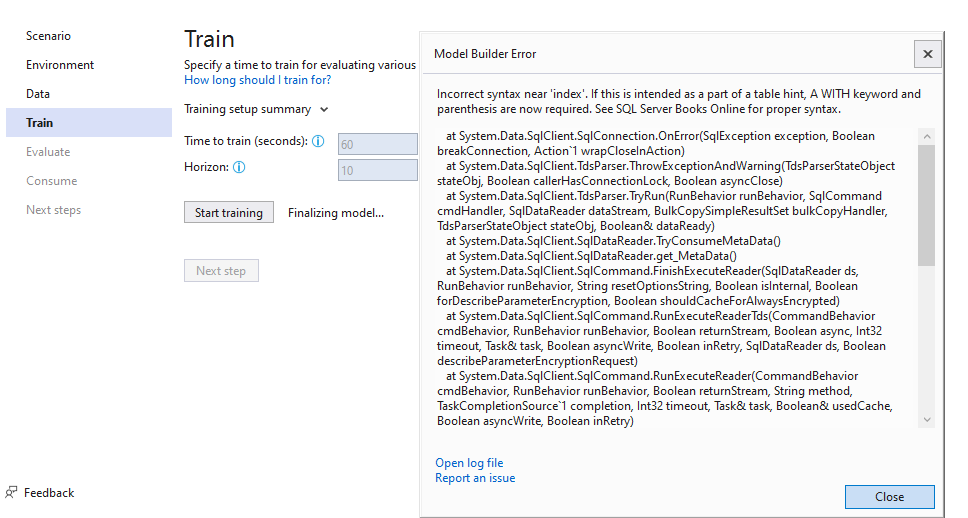Open log file link
This screenshot has height=518, width=968.
coord(469,463)
